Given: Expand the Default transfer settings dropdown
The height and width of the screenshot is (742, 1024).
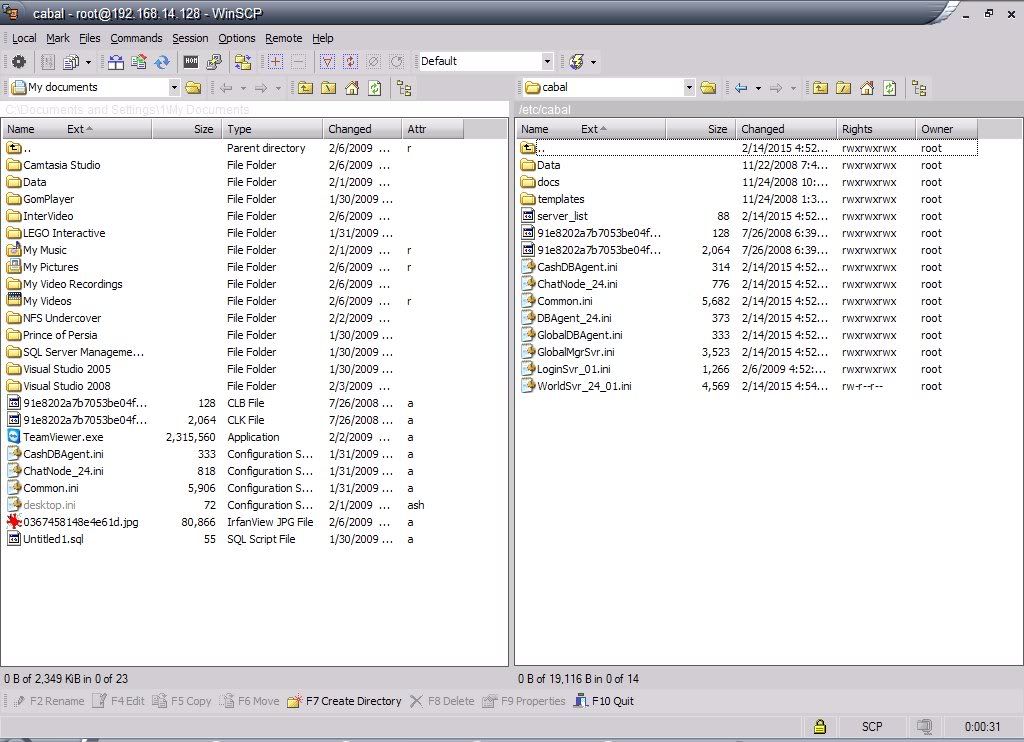Looking at the screenshot, I should pyautogui.click(x=546, y=62).
